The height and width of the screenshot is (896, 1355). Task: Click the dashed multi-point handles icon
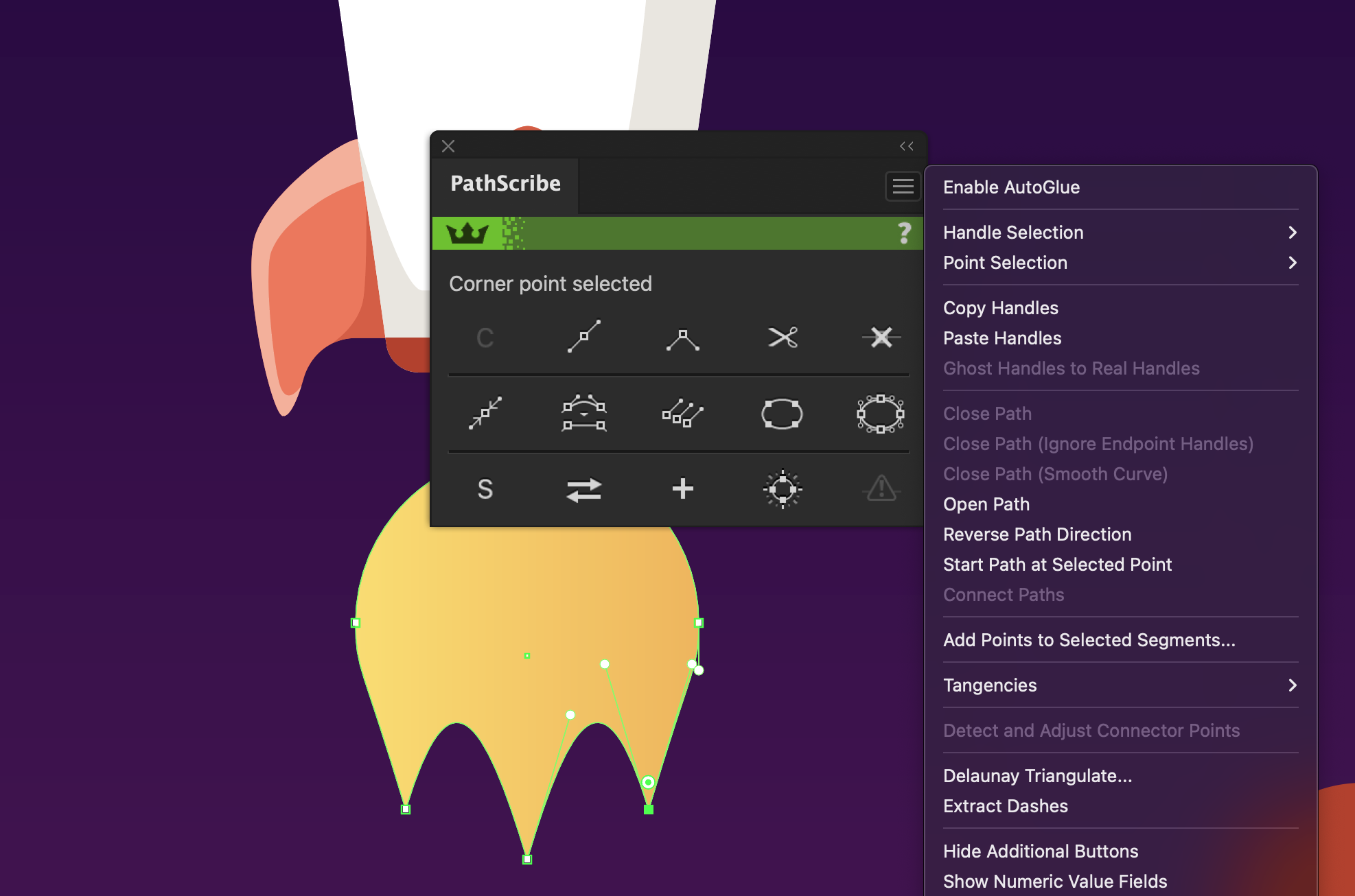point(683,413)
